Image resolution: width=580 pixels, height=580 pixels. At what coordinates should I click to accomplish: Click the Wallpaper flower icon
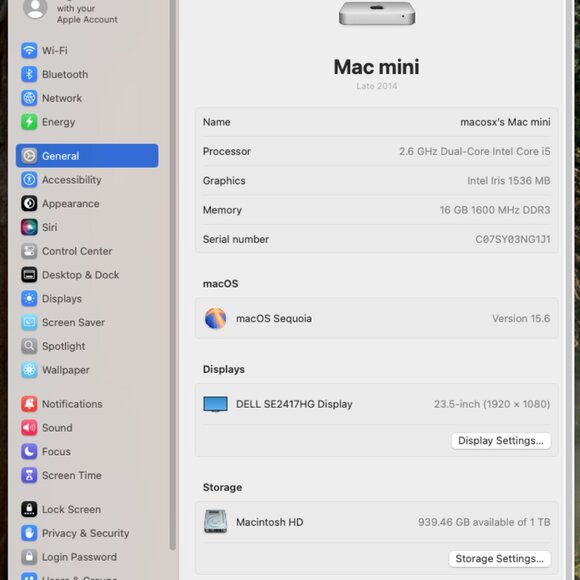29,370
